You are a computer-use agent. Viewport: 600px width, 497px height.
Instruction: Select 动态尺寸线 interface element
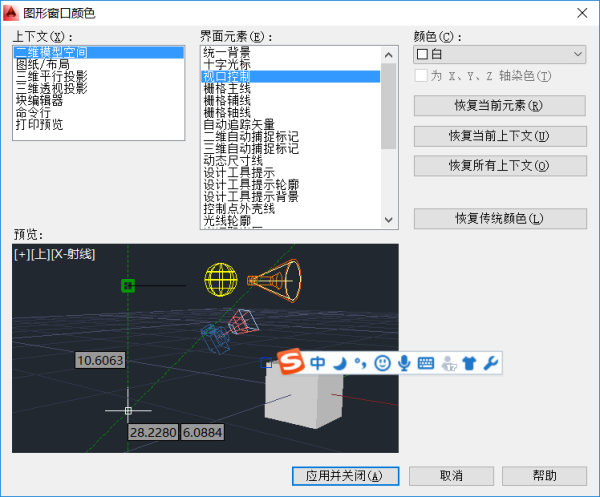pyautogui.click(x=291, y=161)
